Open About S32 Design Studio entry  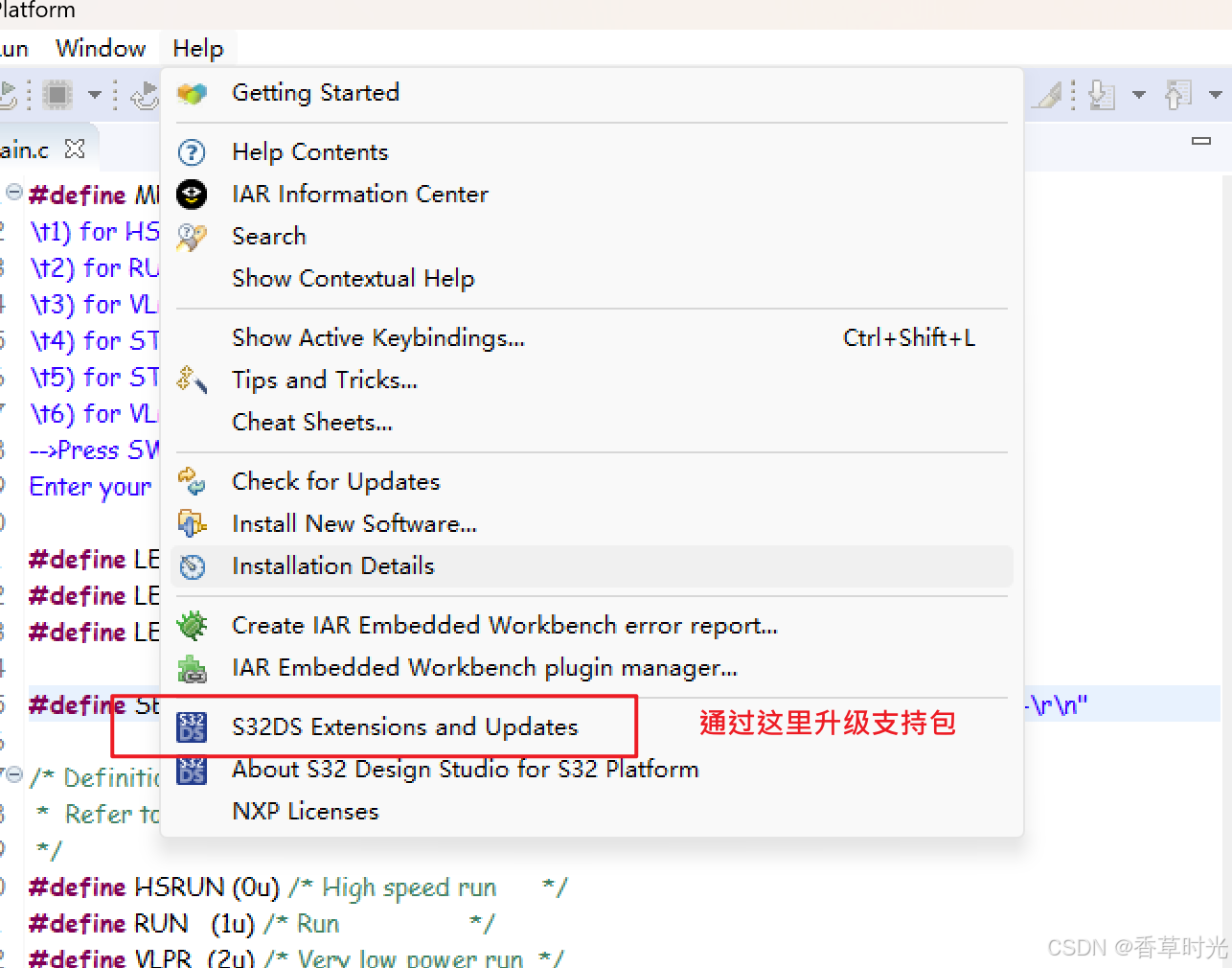coord(592,770)
